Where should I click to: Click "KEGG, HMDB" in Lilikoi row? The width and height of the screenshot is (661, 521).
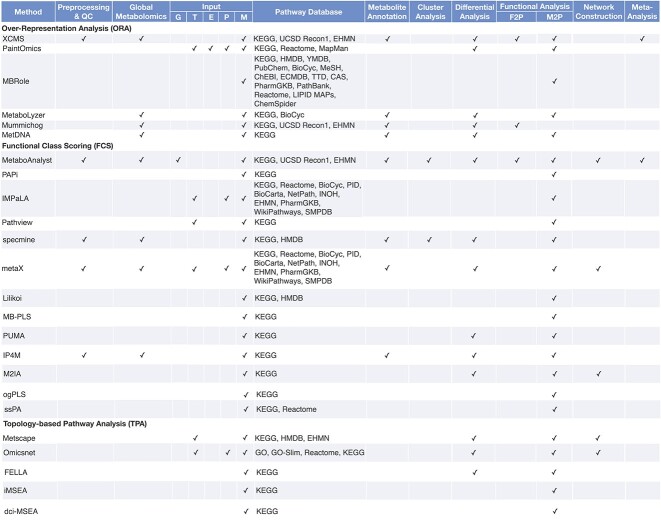[x=279, y=298]
